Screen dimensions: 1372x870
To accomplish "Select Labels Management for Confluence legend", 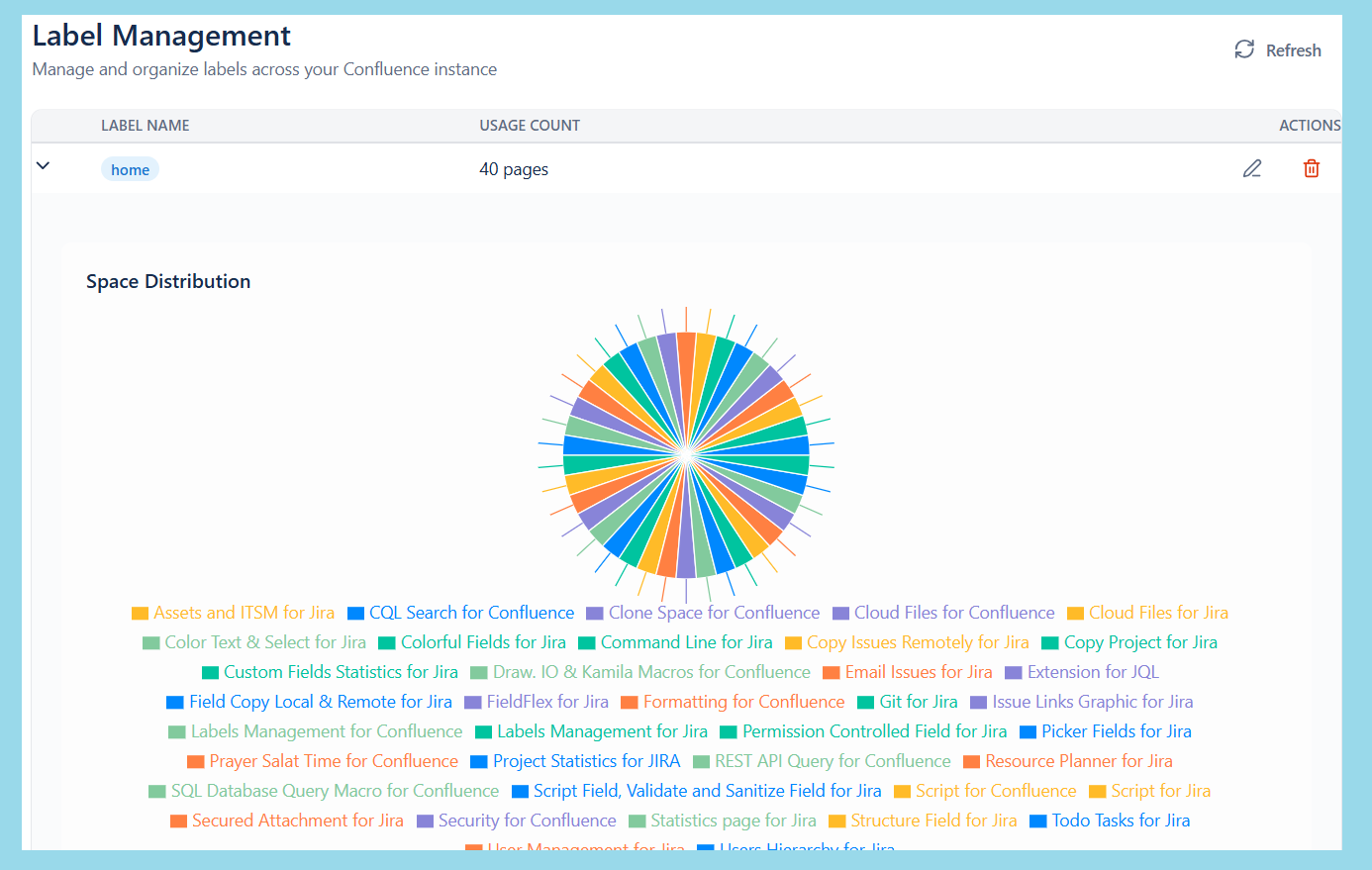I will [316, 731].
